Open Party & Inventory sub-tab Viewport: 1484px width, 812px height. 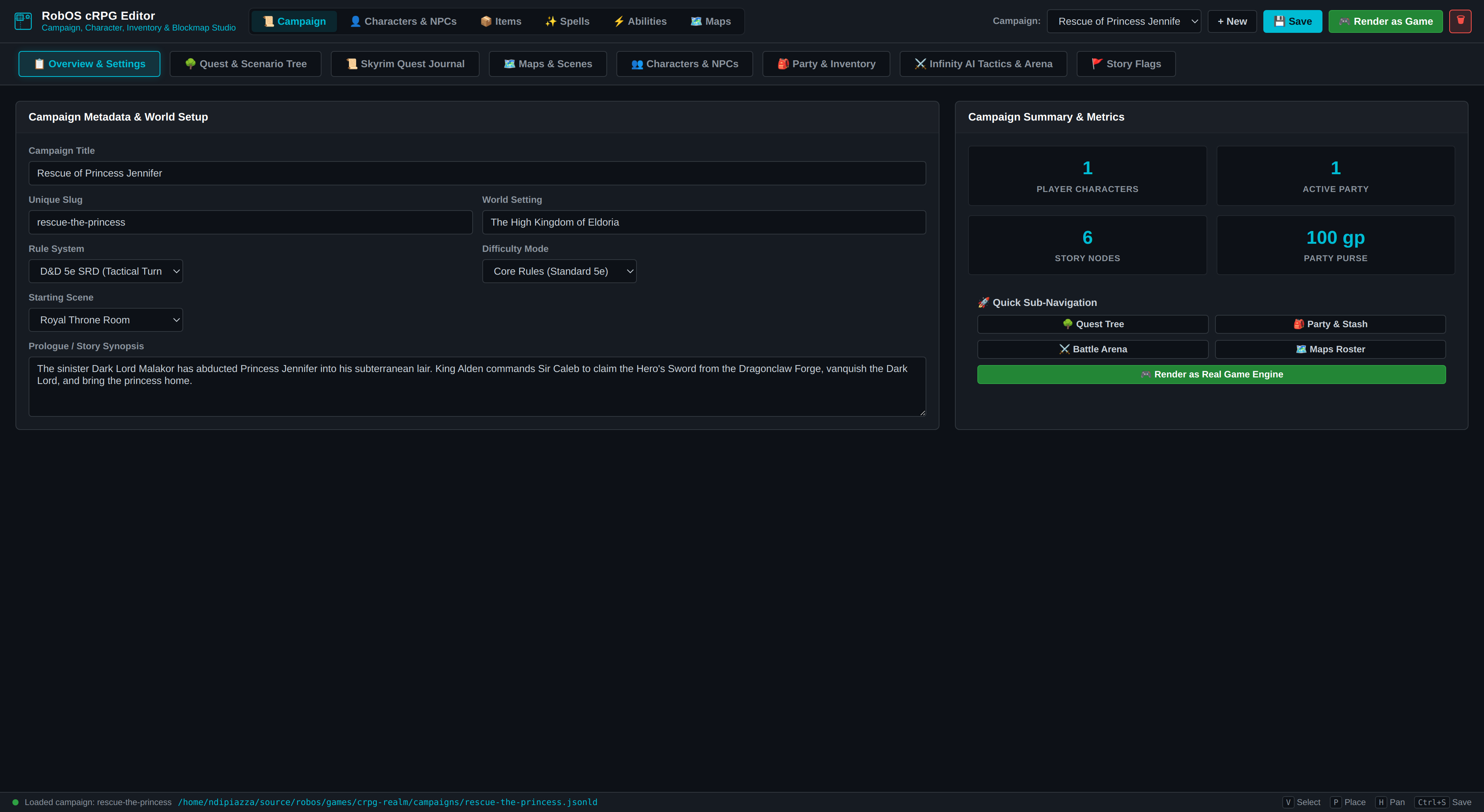click(x=826, y=64)
